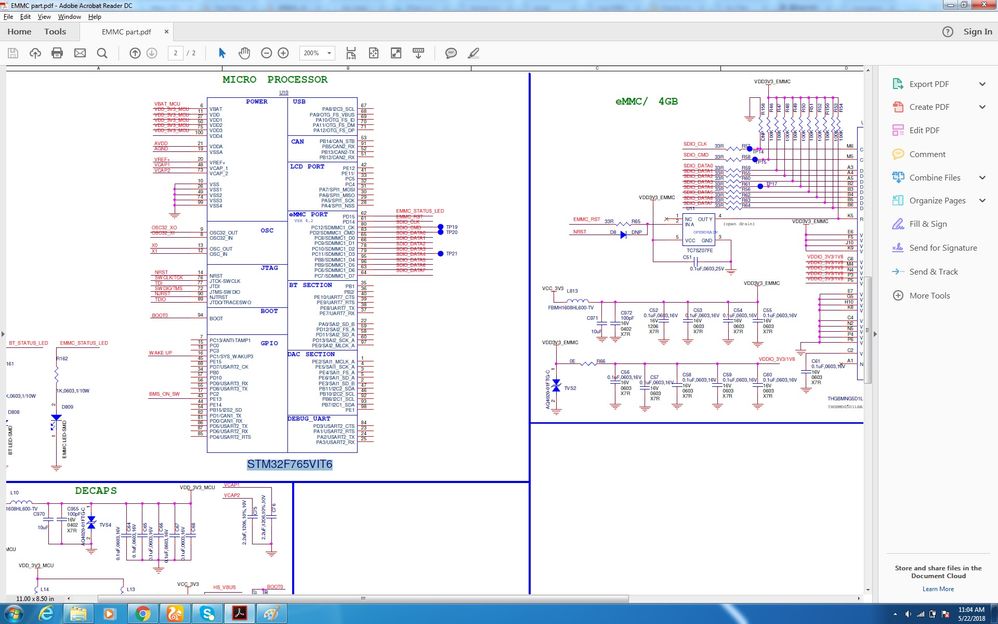Open the Windows Start button

[13, 614]
